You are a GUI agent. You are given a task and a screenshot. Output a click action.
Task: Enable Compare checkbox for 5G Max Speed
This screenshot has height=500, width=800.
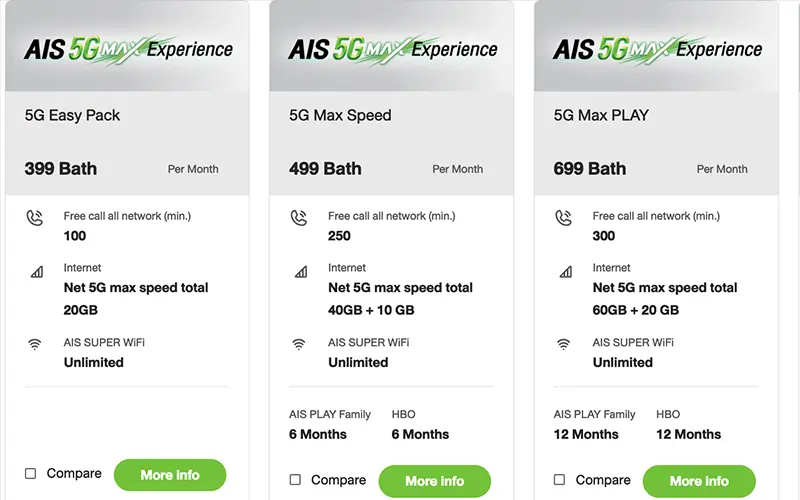click(x=295, y=480)
